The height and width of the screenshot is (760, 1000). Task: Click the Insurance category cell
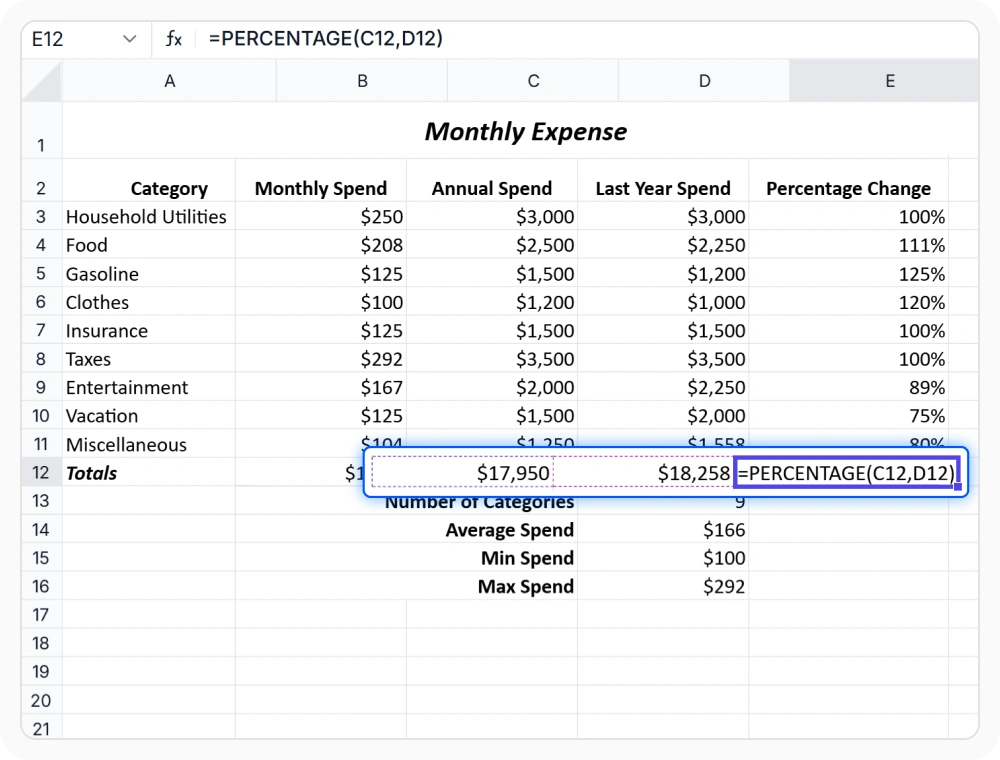(x=149, y=330)
